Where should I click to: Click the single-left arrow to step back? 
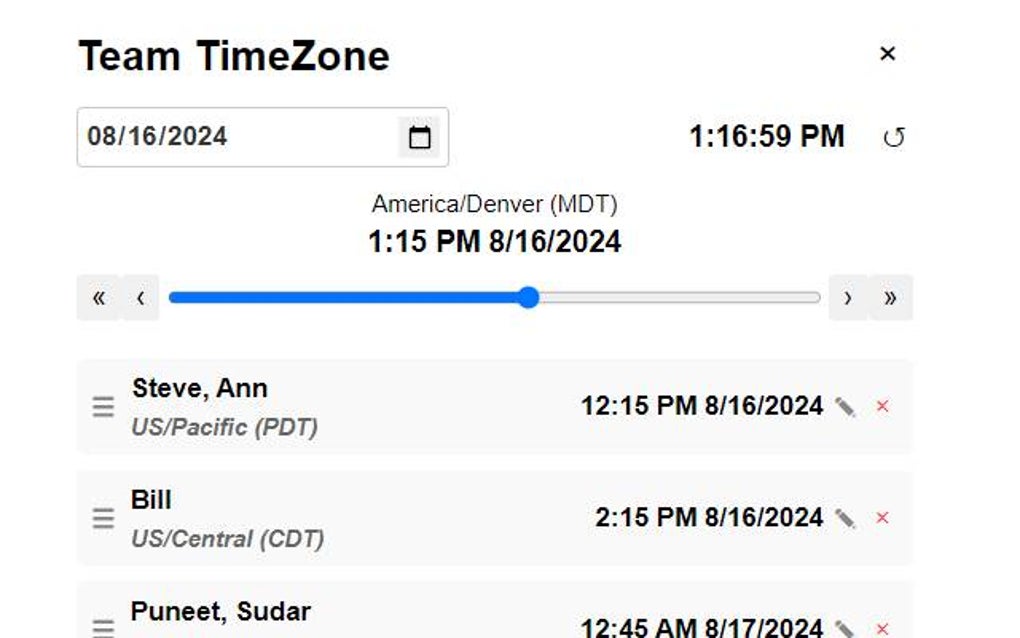coord(140,297)
